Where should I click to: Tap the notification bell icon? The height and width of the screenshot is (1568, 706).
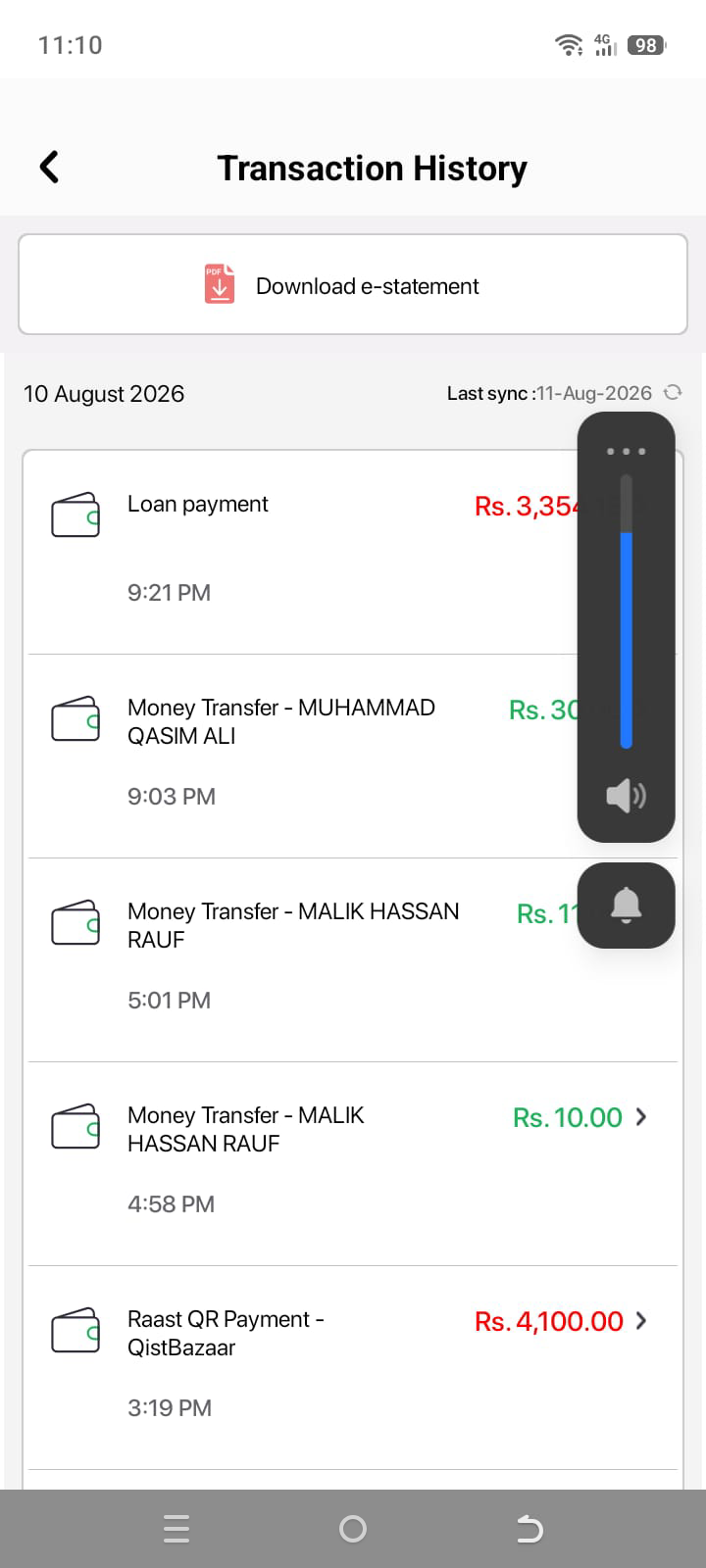click(x=626, y=905)
